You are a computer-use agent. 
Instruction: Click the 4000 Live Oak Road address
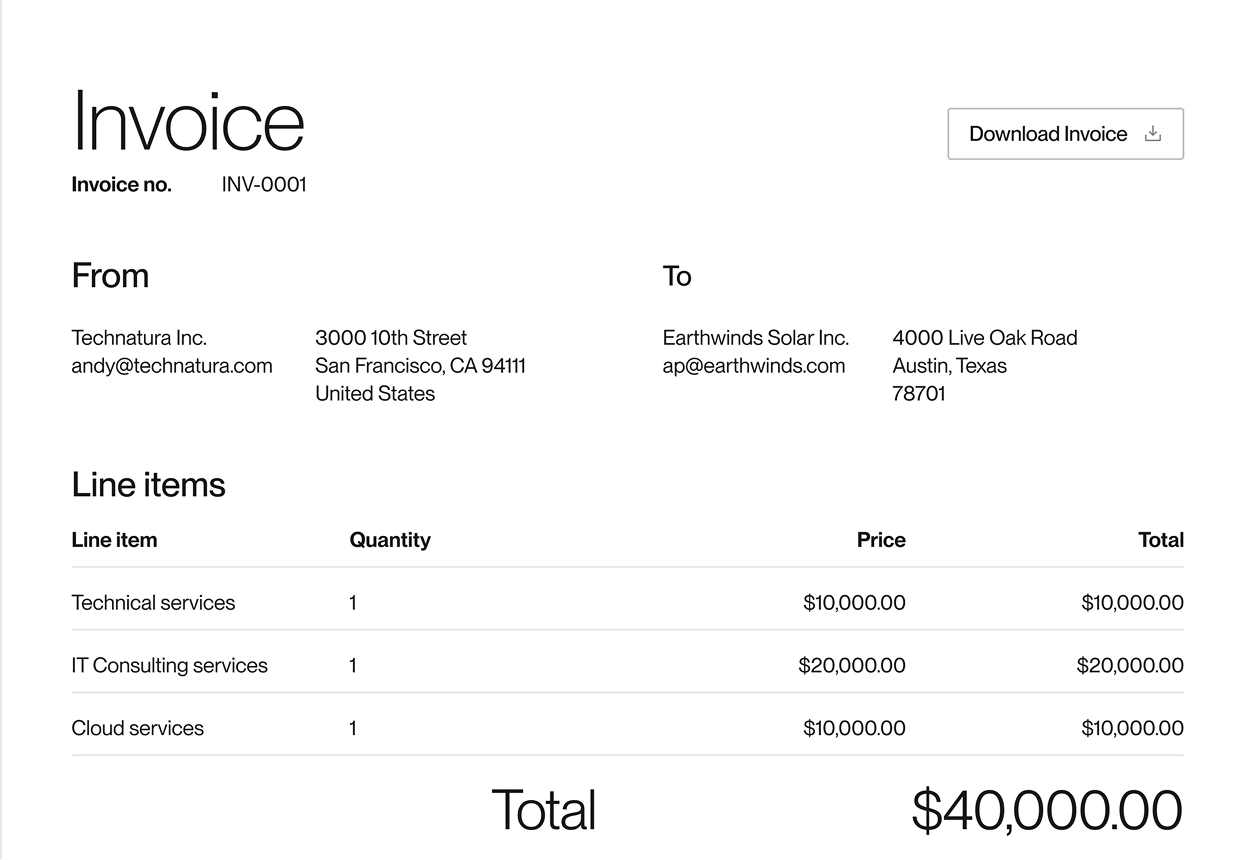tap(985, 338)
